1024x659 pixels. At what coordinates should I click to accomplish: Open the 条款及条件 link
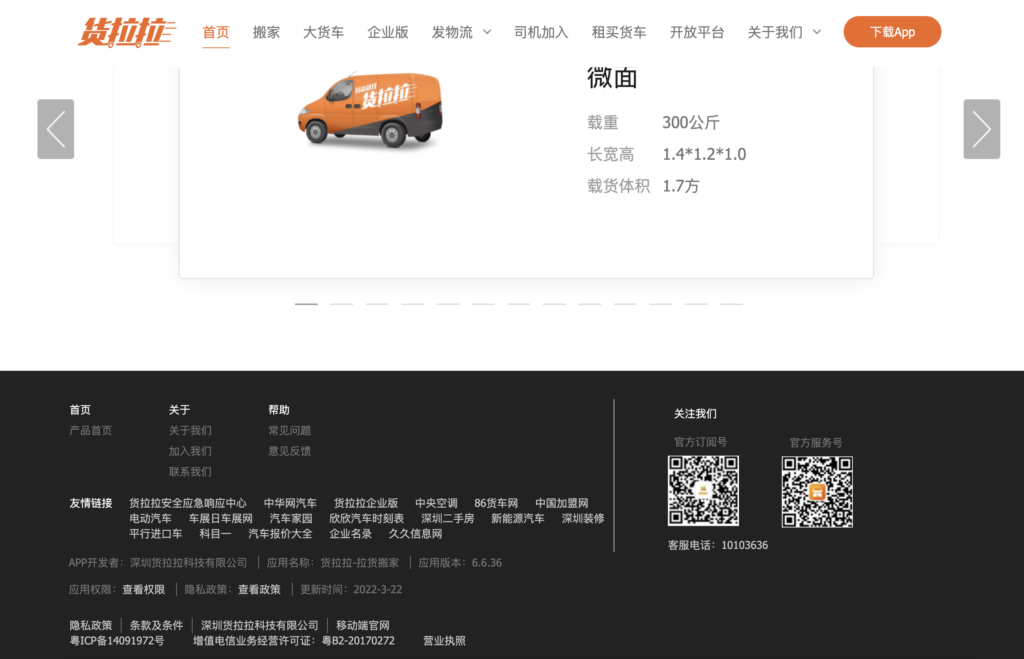(156, 626)
